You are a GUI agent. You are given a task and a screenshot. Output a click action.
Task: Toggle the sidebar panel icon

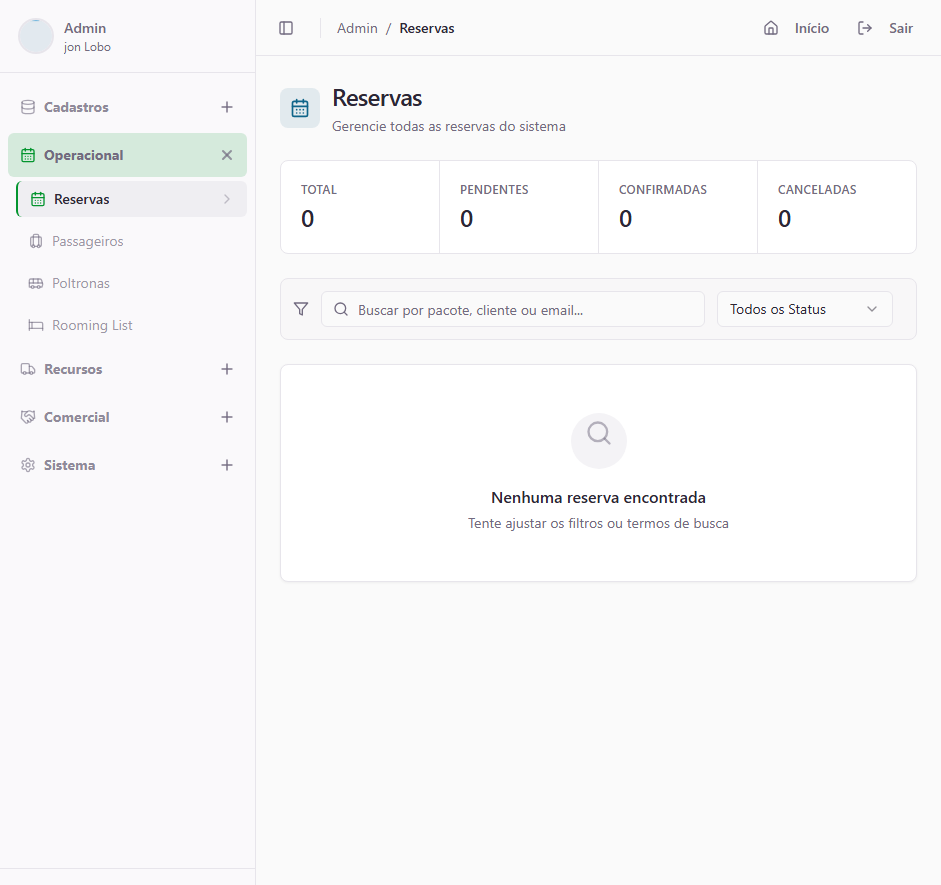click(286, 28)
